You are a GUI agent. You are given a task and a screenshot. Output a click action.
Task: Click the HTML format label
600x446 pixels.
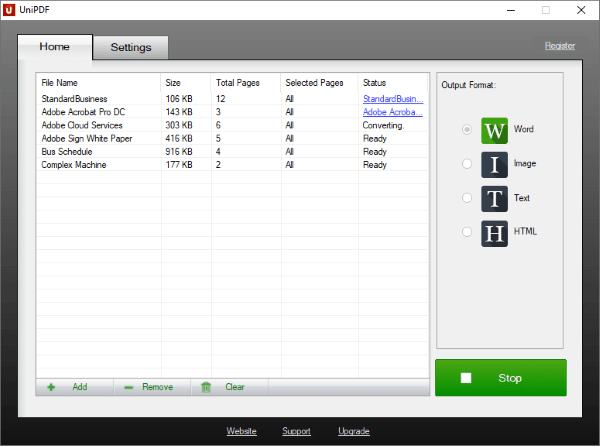click(525, 231)
